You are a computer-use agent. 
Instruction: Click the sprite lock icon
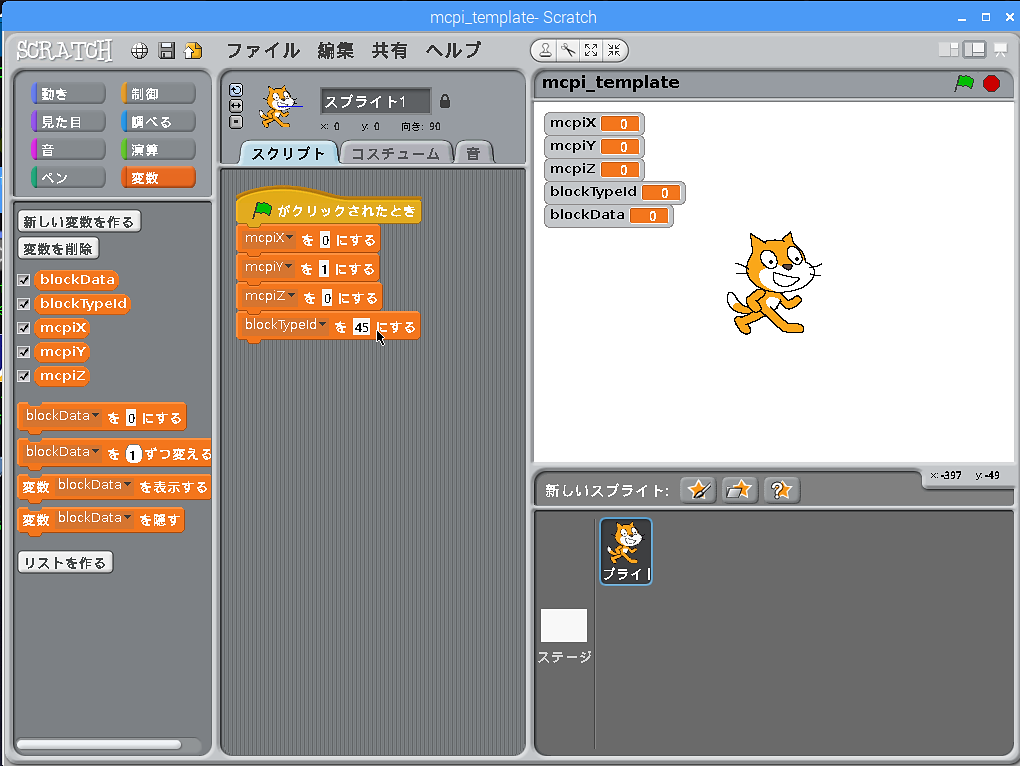(x=445, y=101)
